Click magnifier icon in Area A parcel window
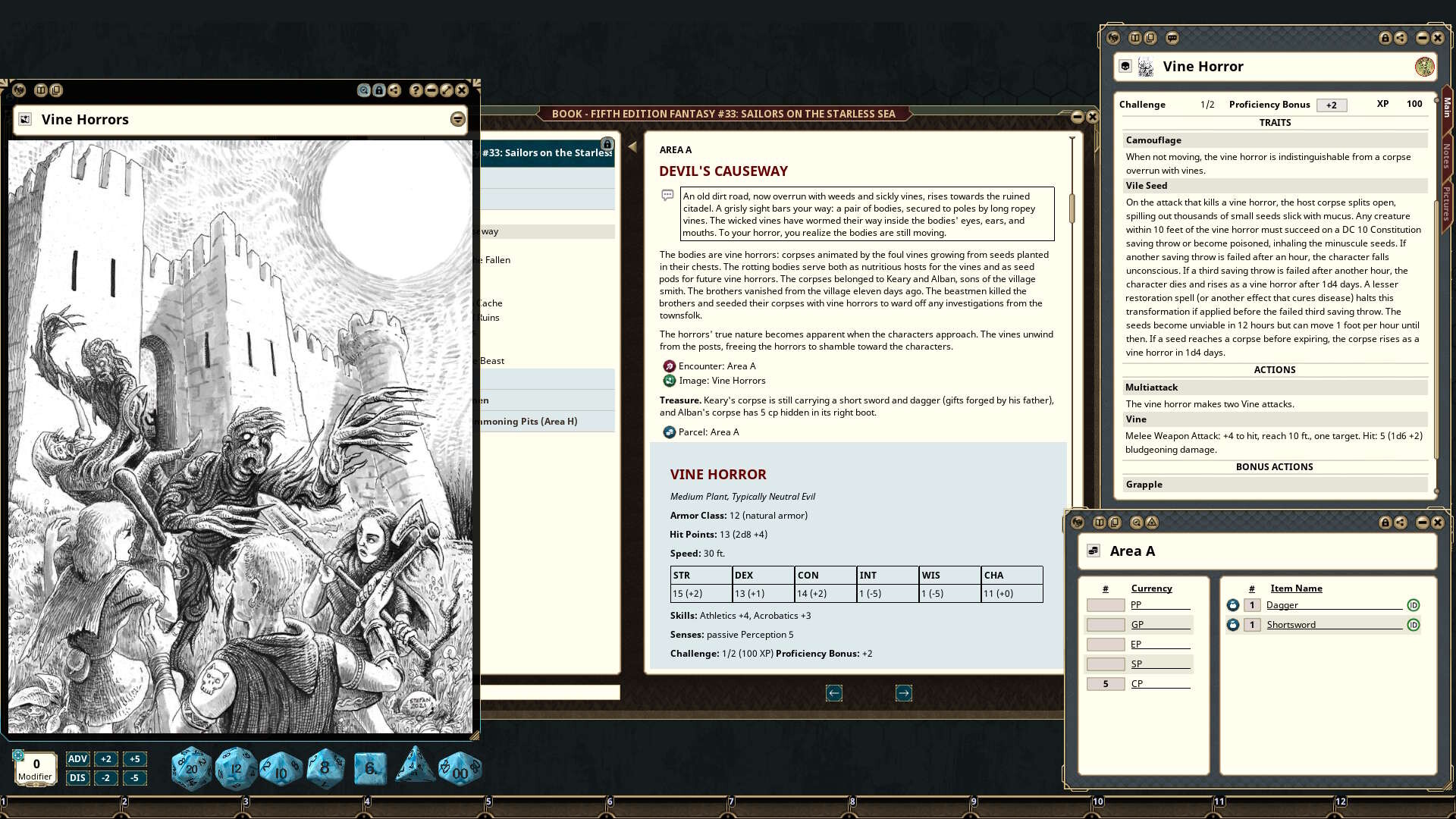 pos(1136,522)
